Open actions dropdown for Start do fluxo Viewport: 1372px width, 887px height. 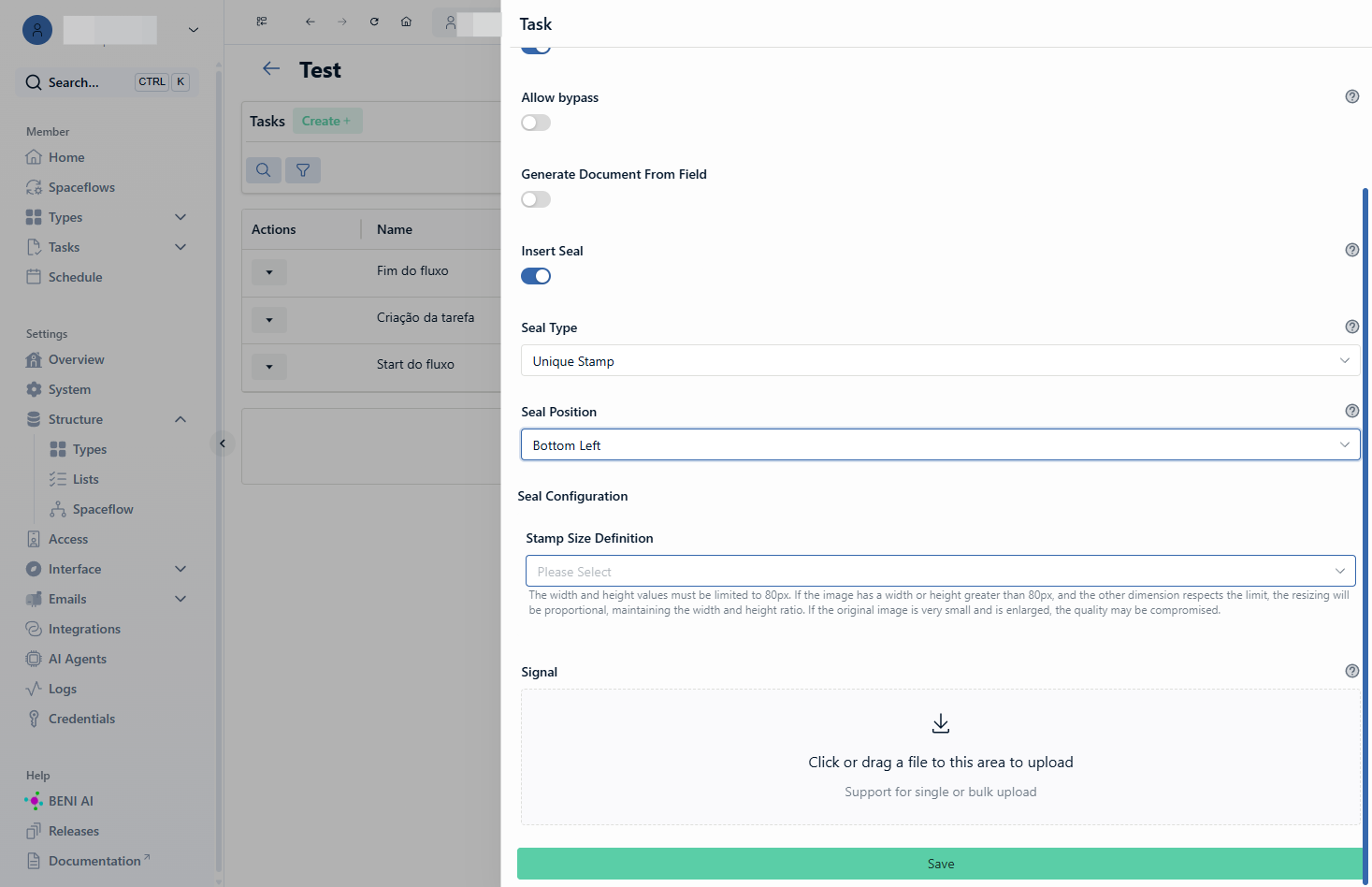(269, 367)
